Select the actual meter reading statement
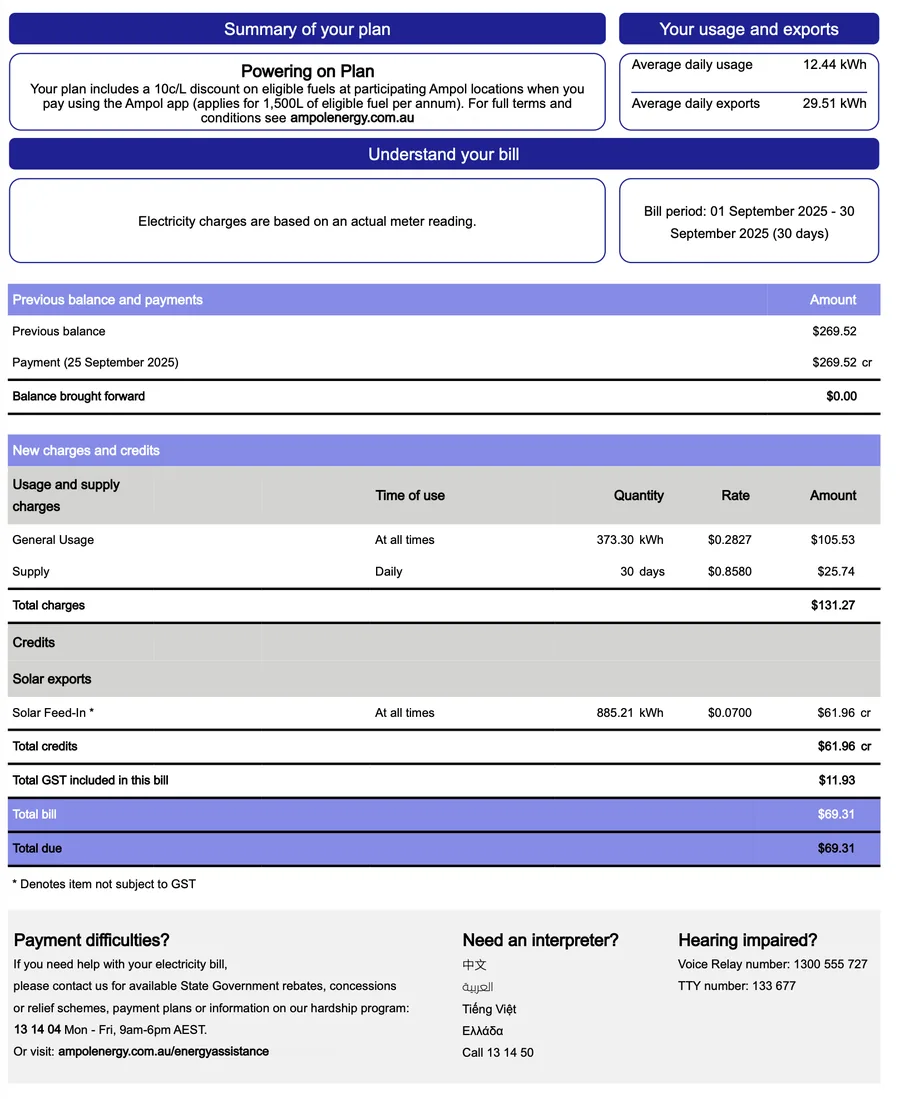 (x=307, y=221)
